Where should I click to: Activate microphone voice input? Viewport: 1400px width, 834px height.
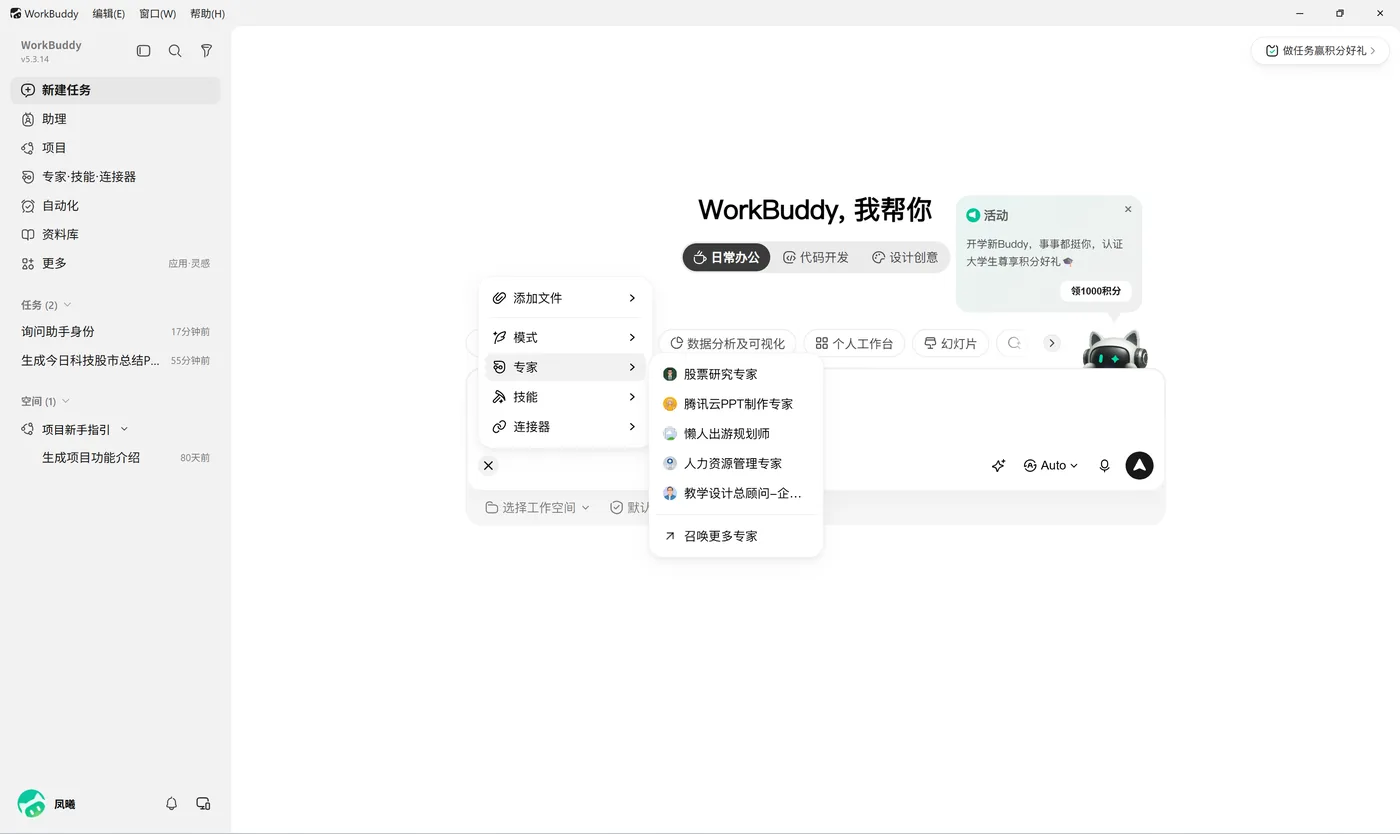(x=1104, y=466)
